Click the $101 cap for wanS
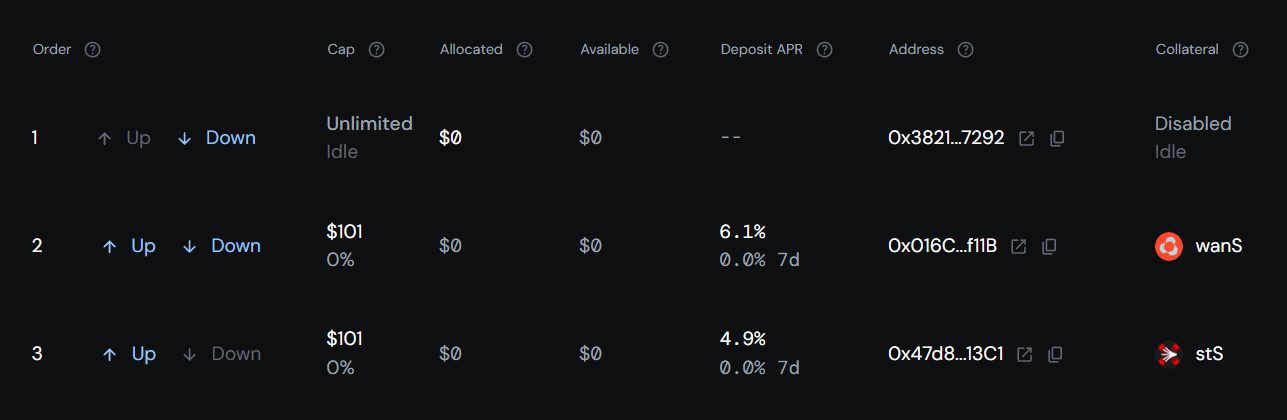Screen dimensions: 1287x420 tap(344, 232)
